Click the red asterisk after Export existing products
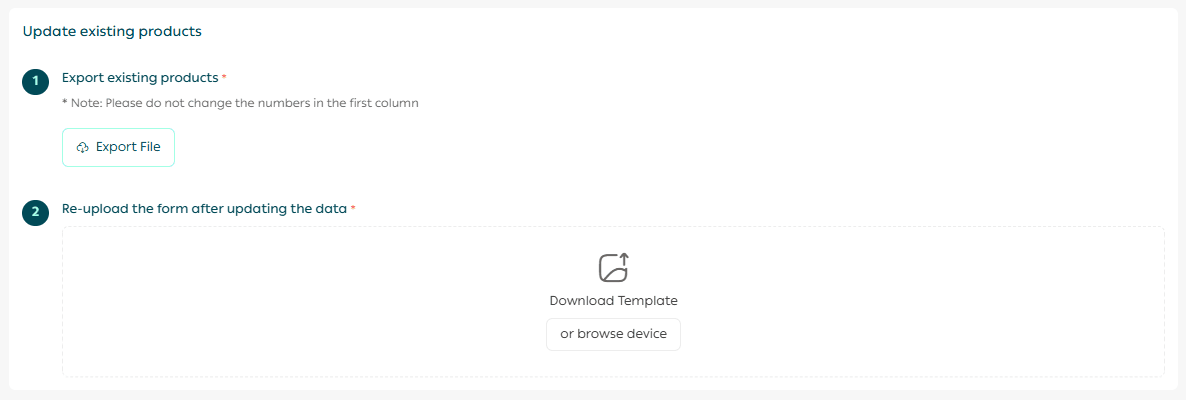The height and width of the screenshot is (400, 1186). coord(224,78)
